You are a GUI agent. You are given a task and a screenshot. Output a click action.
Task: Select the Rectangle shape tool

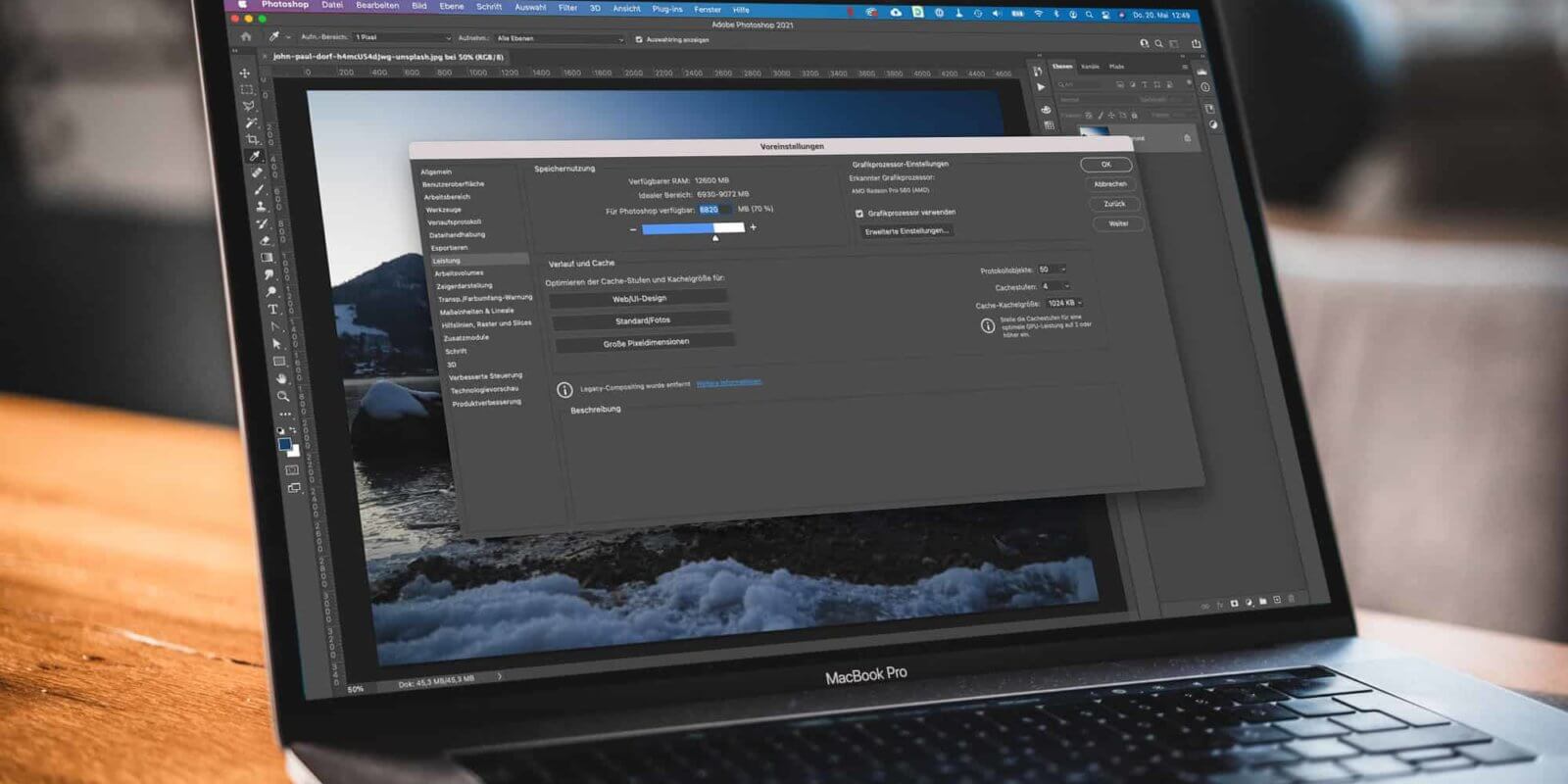click(x=279, y=362)
